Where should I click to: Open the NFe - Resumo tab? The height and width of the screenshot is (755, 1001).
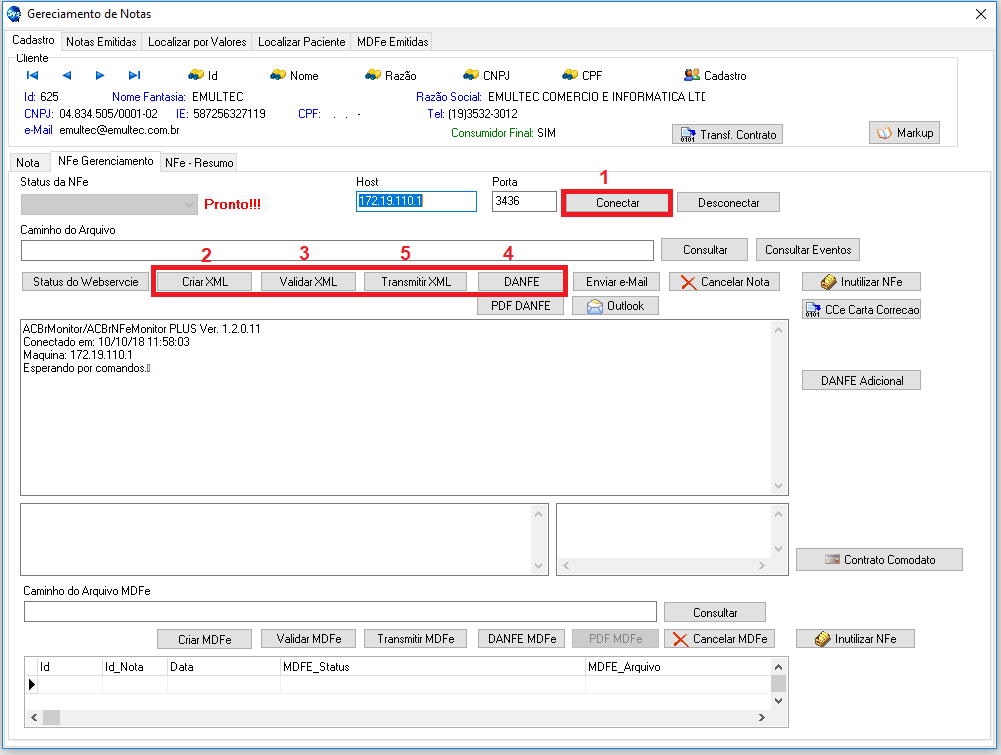point(199,162)
